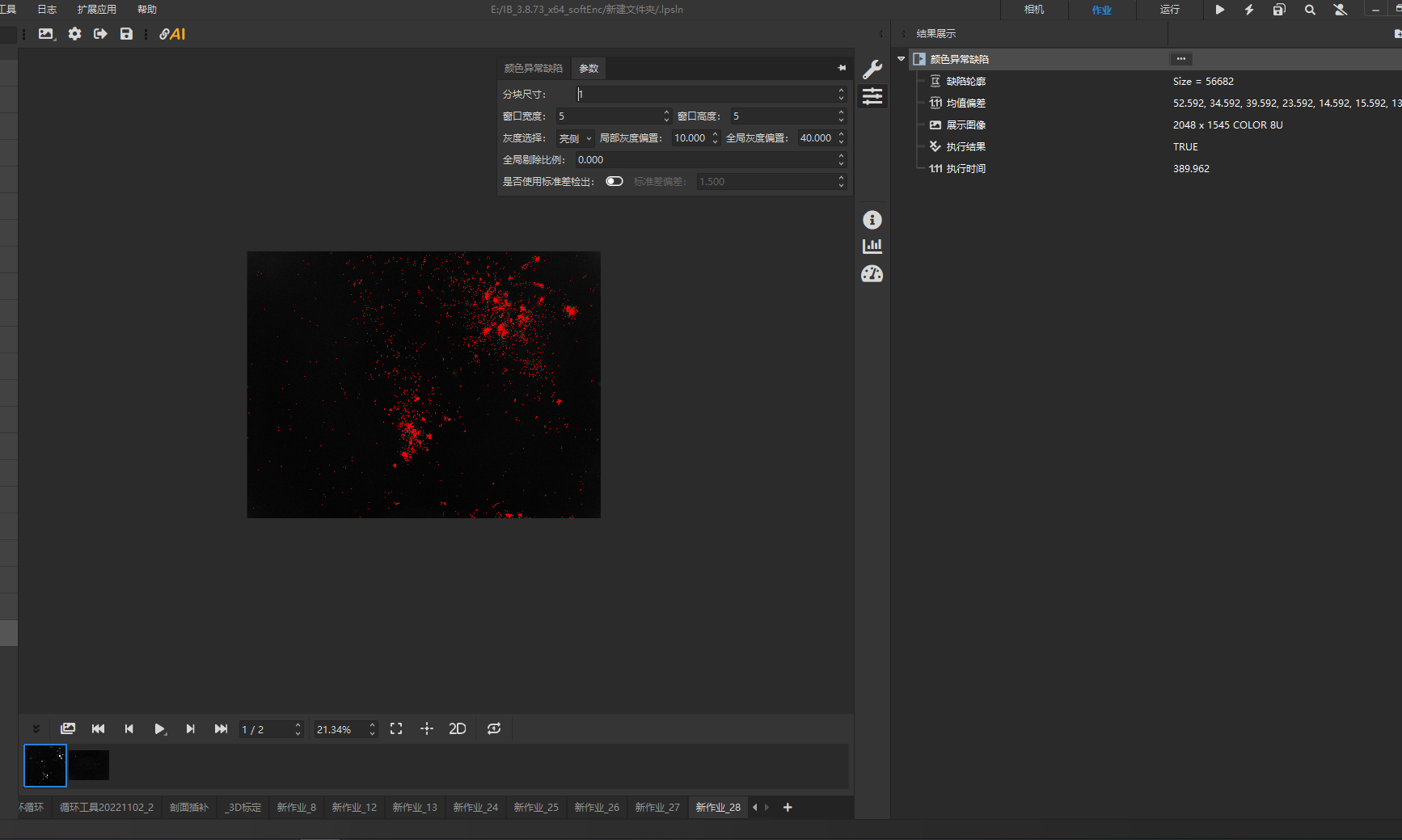
Task: Toggle the 2D view mode button
Action: tap(457, 728)
